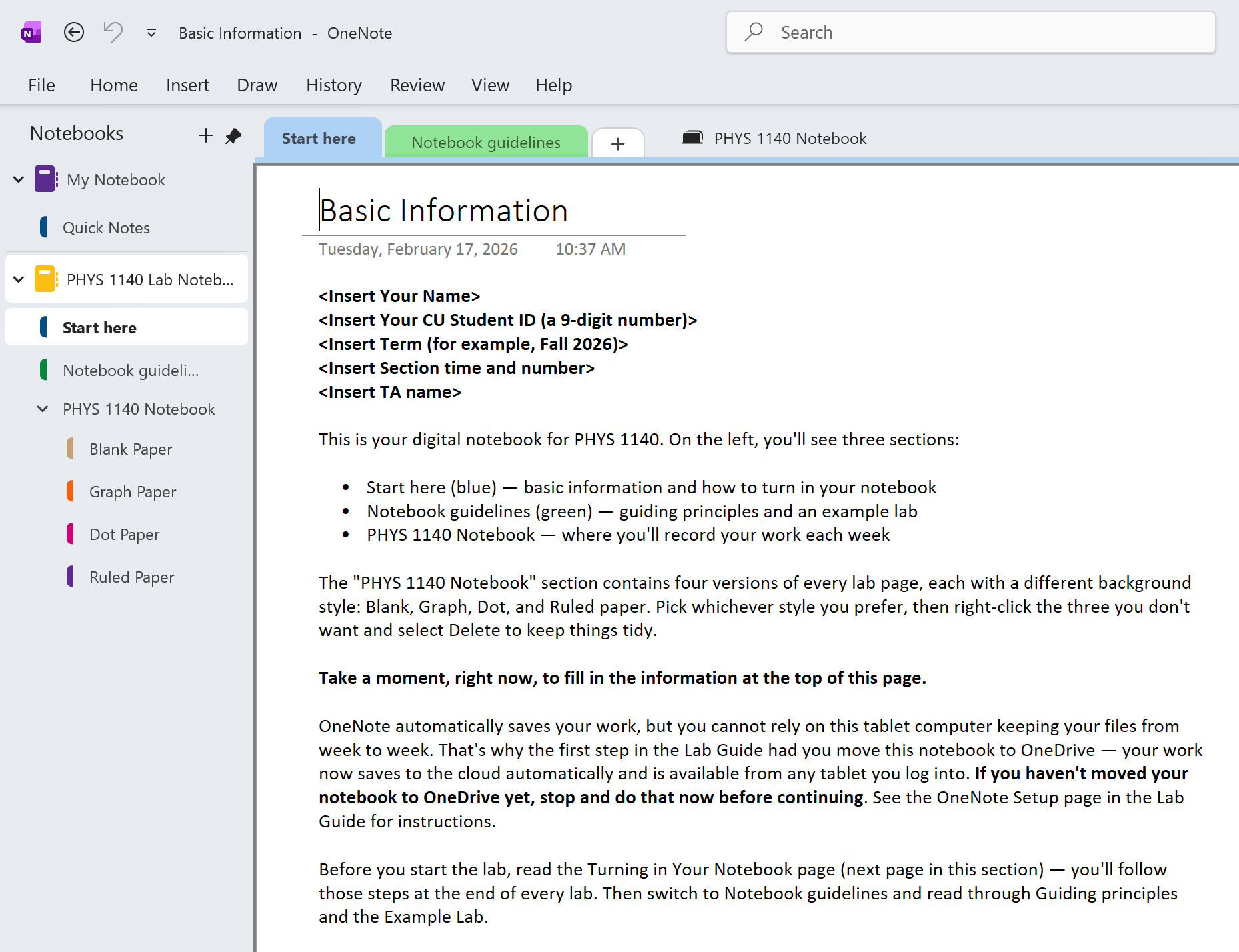
Task: Open the Help ribbon tab
Action: click(553, 85)
